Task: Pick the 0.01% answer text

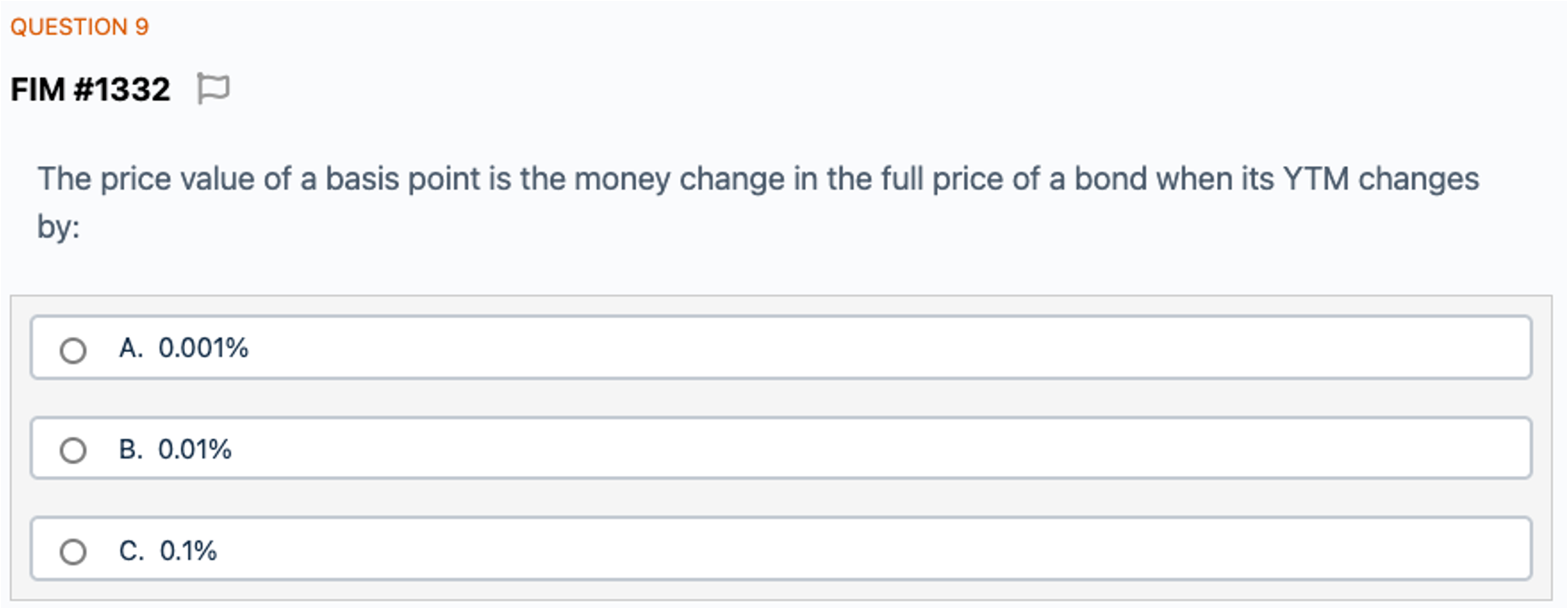Action: (195, 449)
